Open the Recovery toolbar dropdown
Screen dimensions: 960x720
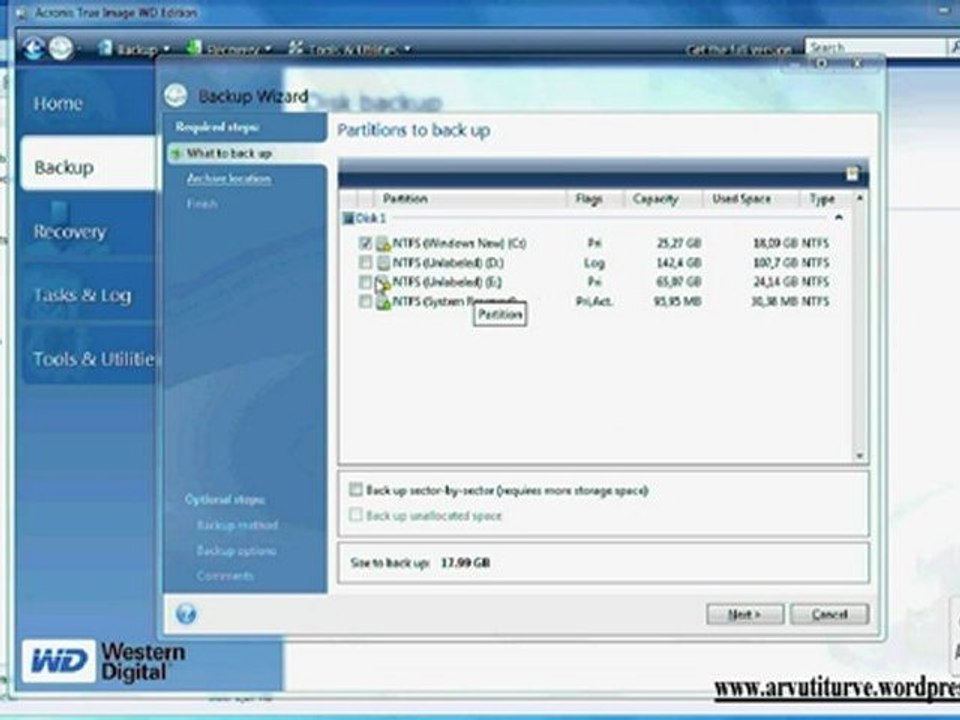[268, 49]
